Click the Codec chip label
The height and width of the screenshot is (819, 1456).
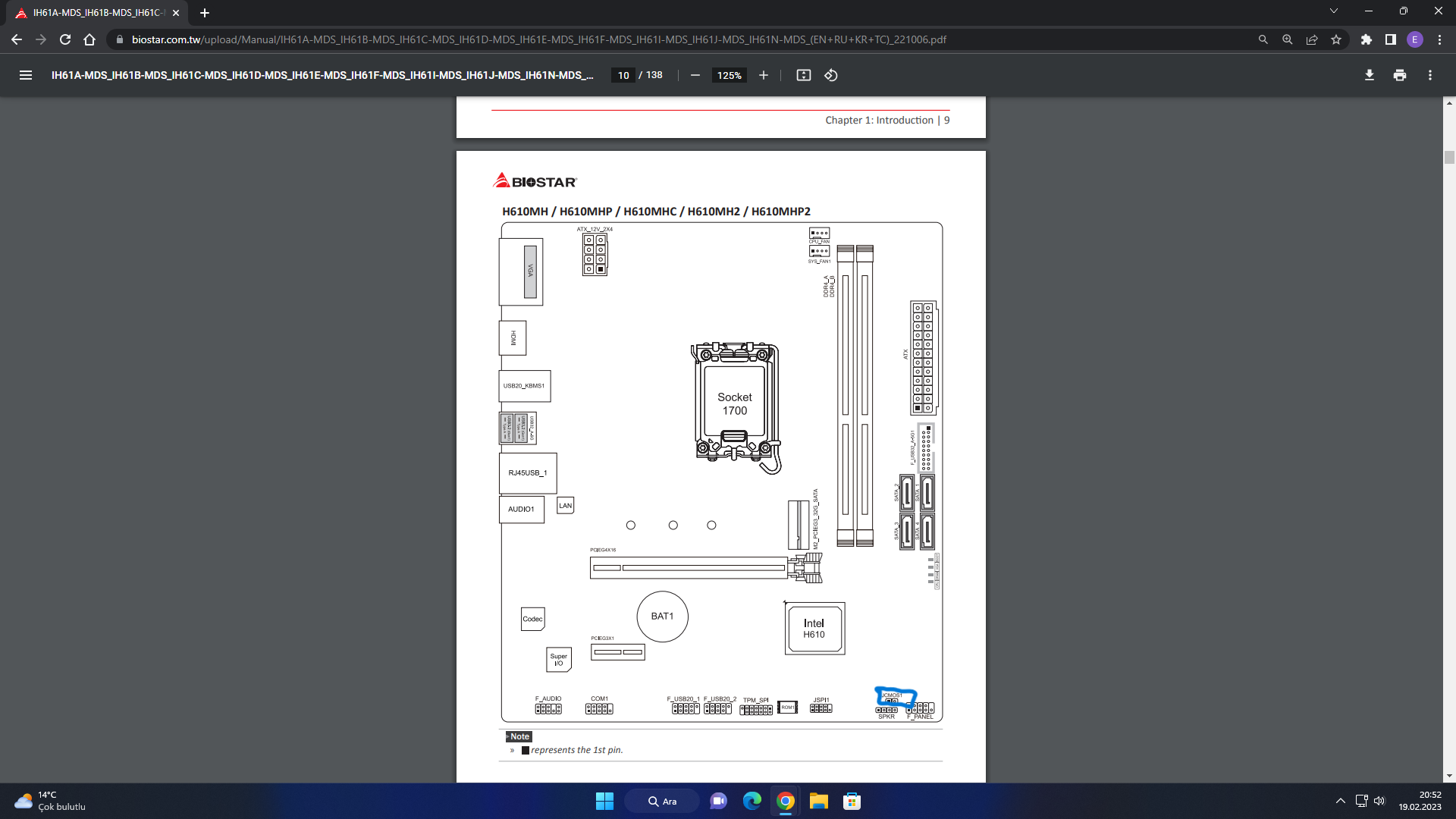(x=532, y=619)
